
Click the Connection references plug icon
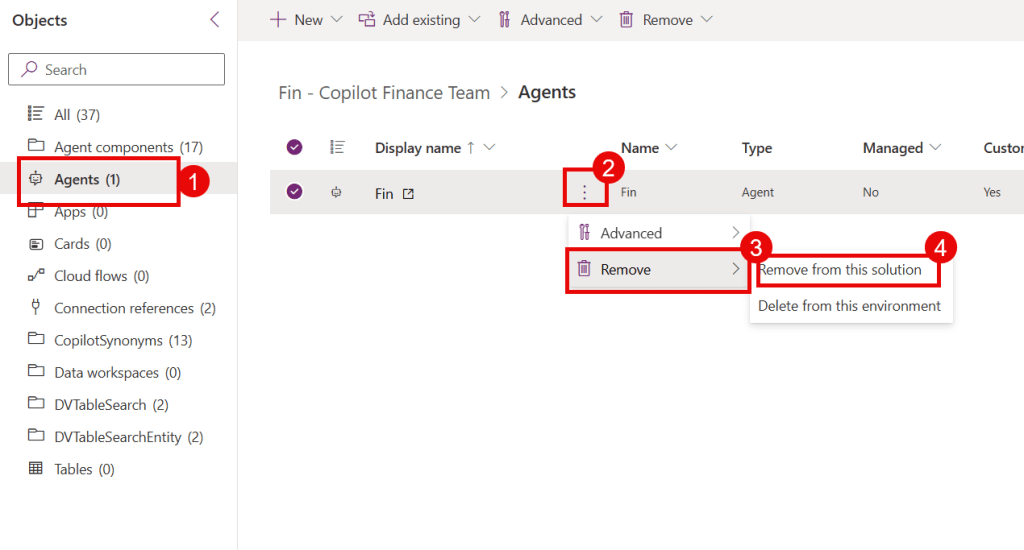(36, 308)
